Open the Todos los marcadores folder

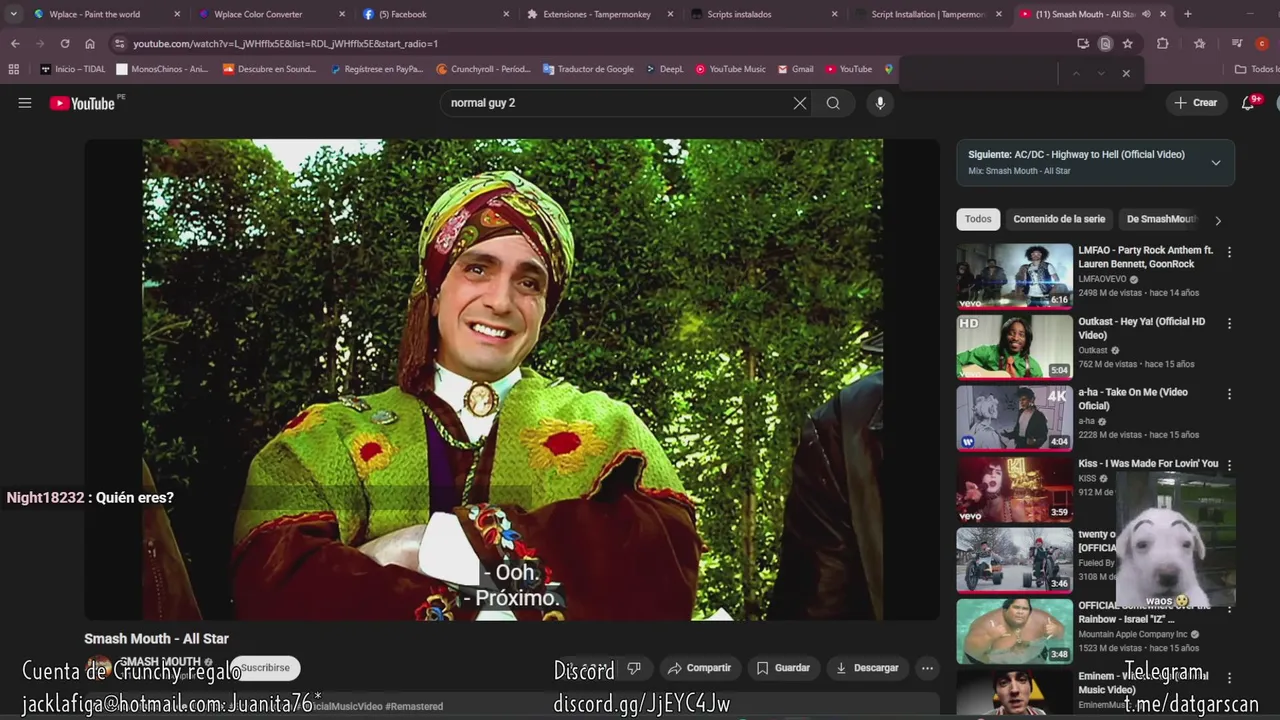click(1257, 69)
